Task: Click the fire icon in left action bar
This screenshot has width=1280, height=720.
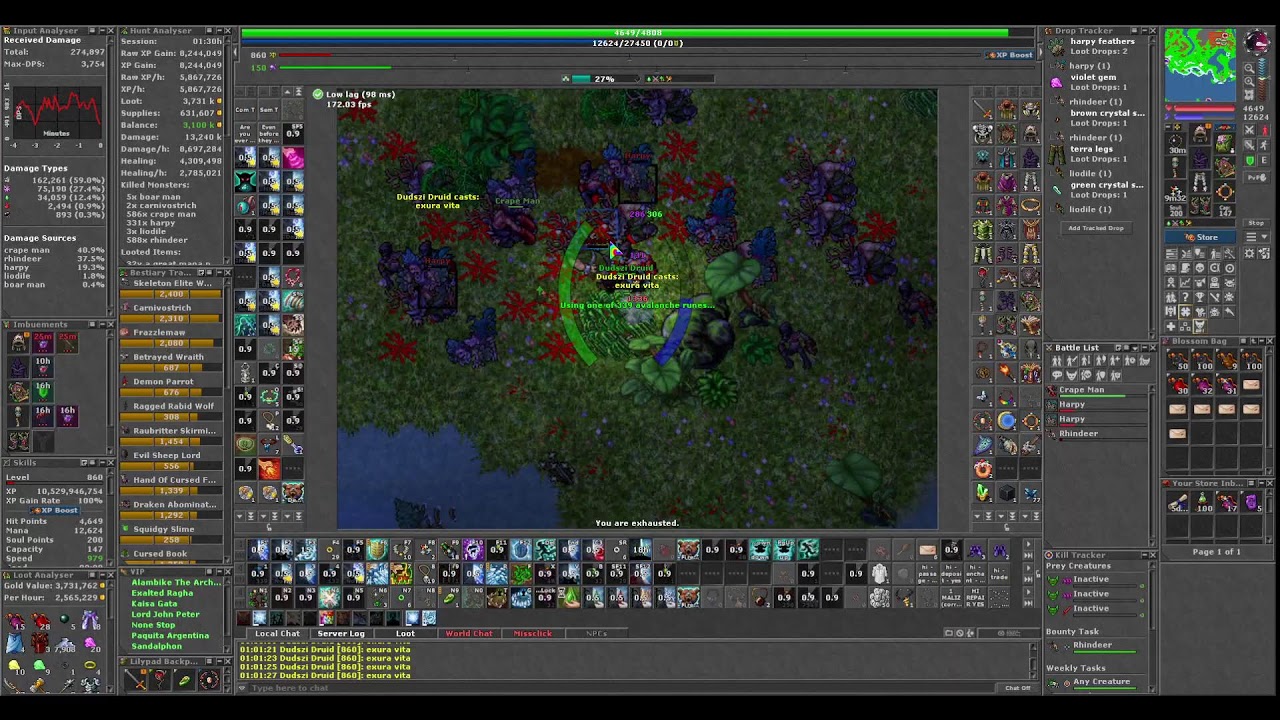Action: click(269, 468)
